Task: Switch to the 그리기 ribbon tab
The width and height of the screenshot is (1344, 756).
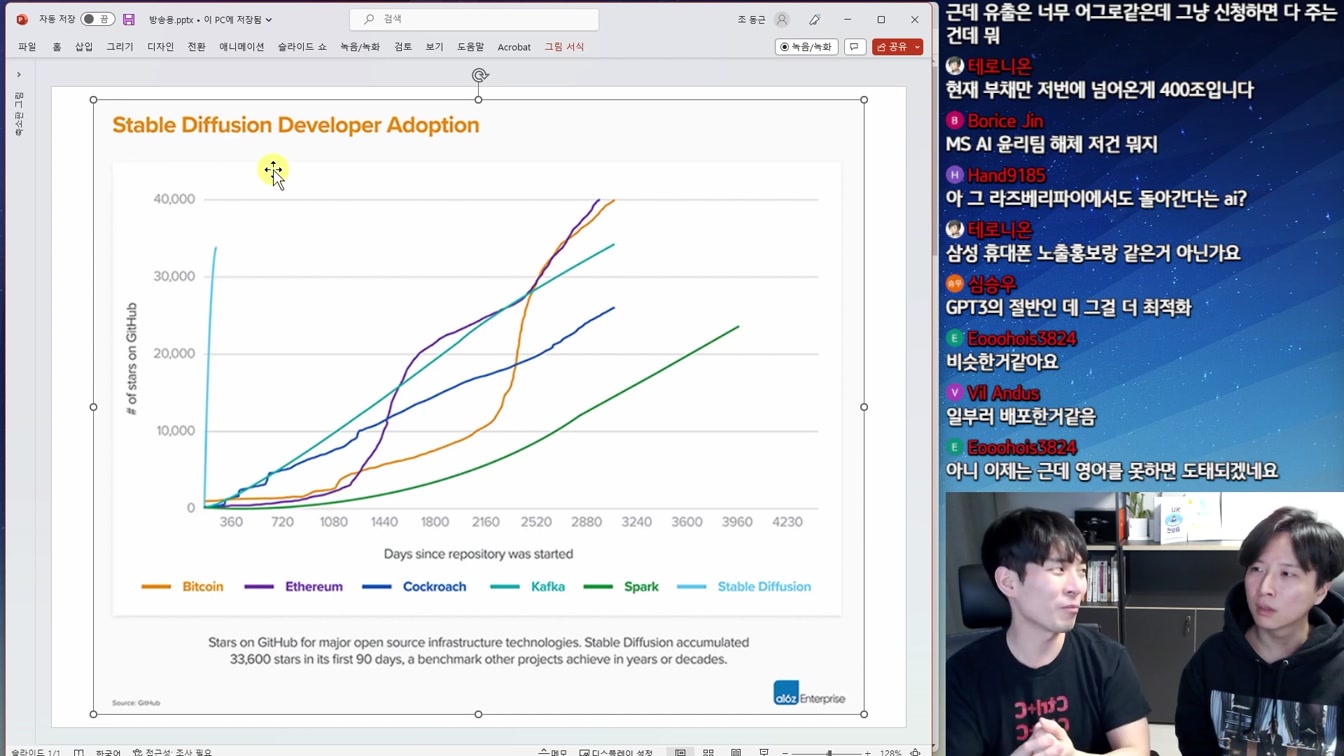Action: pyautogui.click(x=120, y=47)
